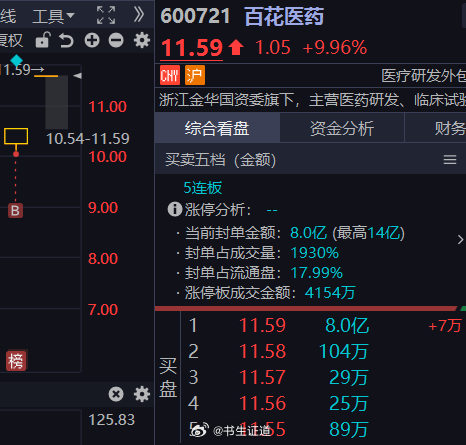The height and width of the screenshot is (445, 466).
Task: Click buy level 4 amount 25万
Action: [349, 403]
